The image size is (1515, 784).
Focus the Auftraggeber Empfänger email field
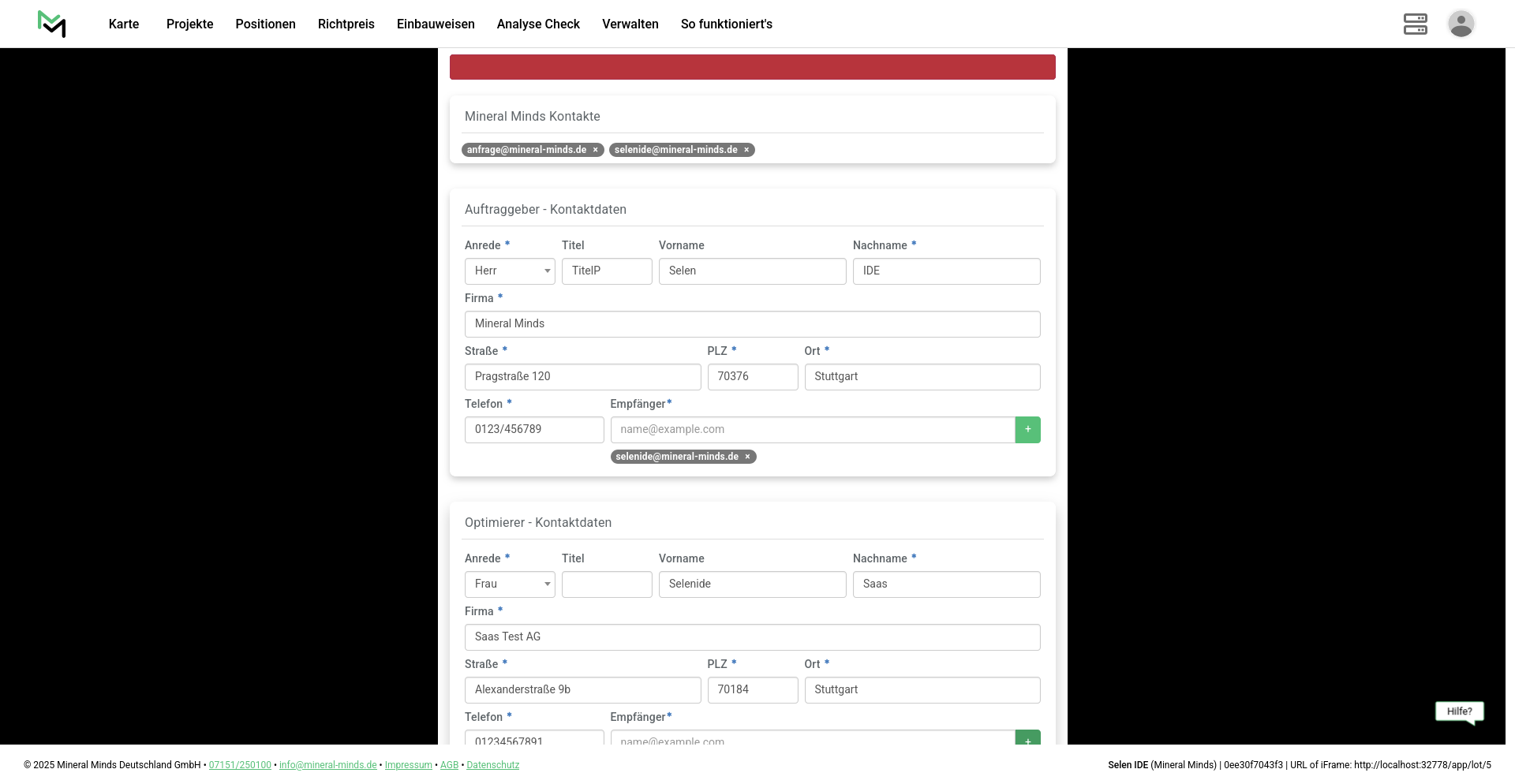coord(812,430)
